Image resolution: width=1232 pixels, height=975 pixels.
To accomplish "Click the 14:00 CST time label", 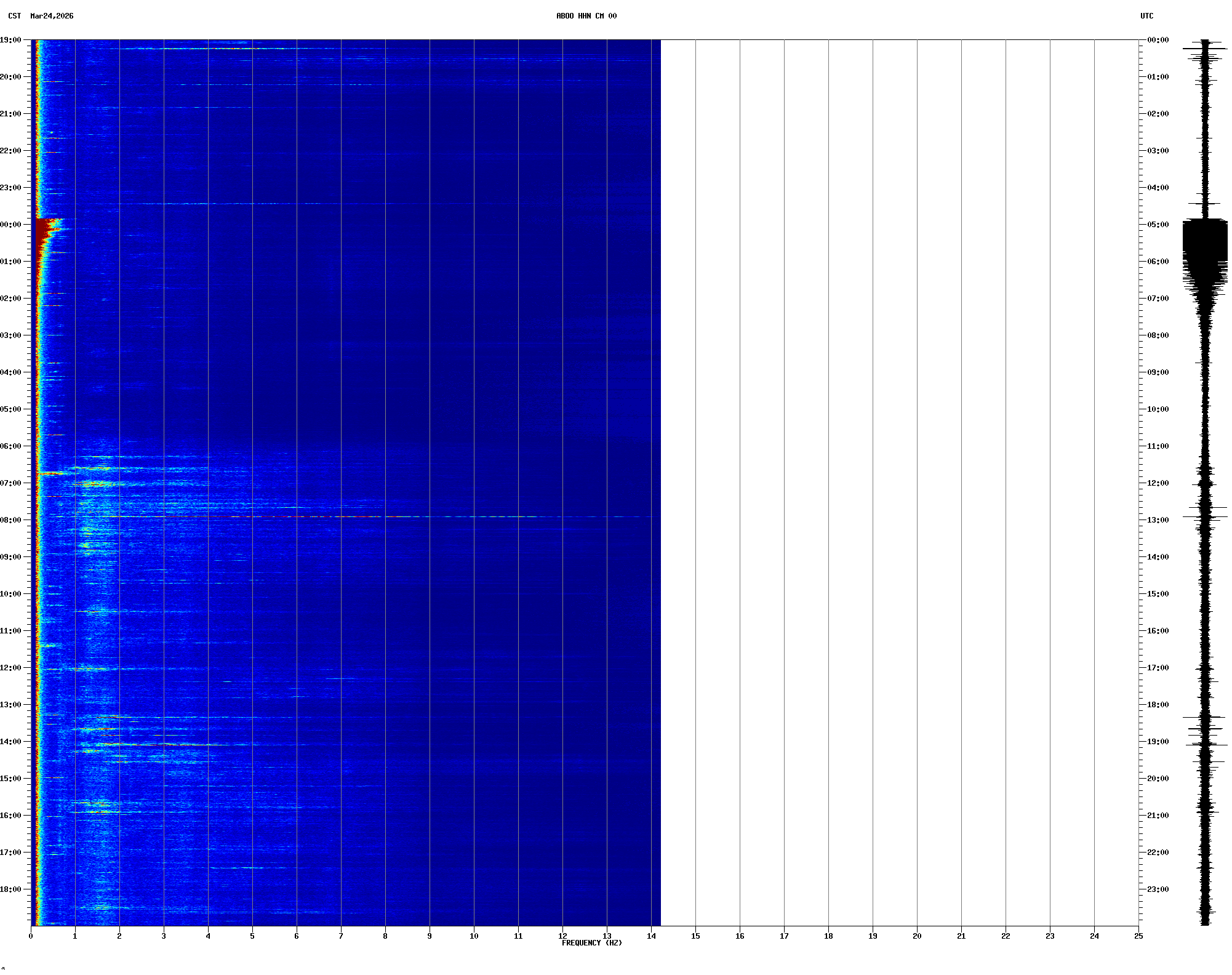I will click(10, 742).
